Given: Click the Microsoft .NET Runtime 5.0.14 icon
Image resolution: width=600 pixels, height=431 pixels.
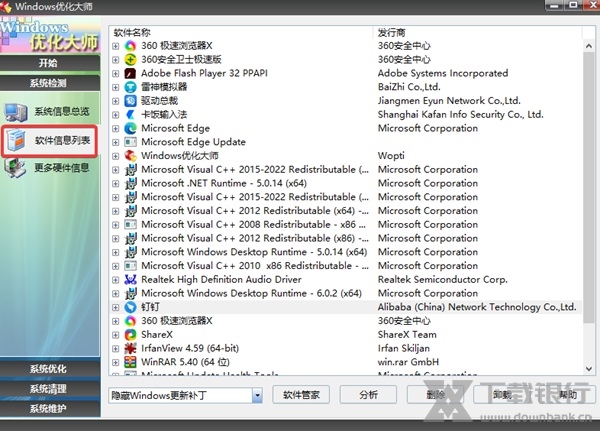Looking at the screenshot, I should click(130, 183).
